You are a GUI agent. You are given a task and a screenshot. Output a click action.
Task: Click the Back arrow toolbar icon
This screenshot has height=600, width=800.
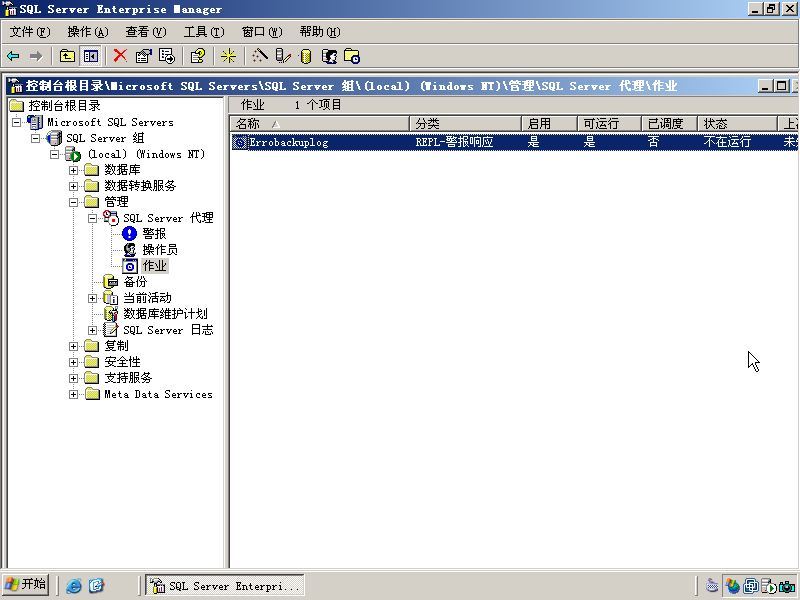(13, 56)
